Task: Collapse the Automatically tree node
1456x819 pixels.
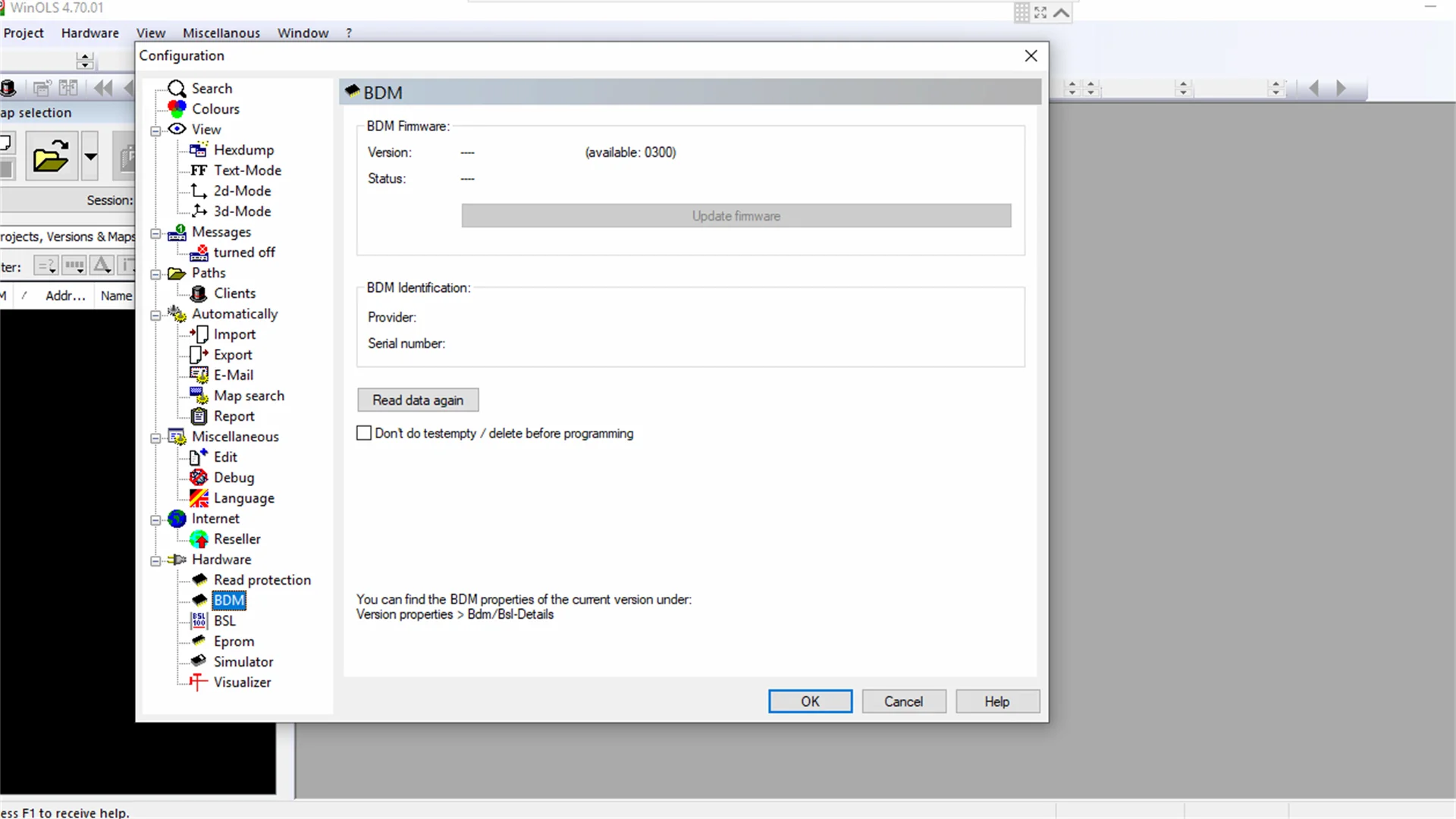Action: click(155, 315)
